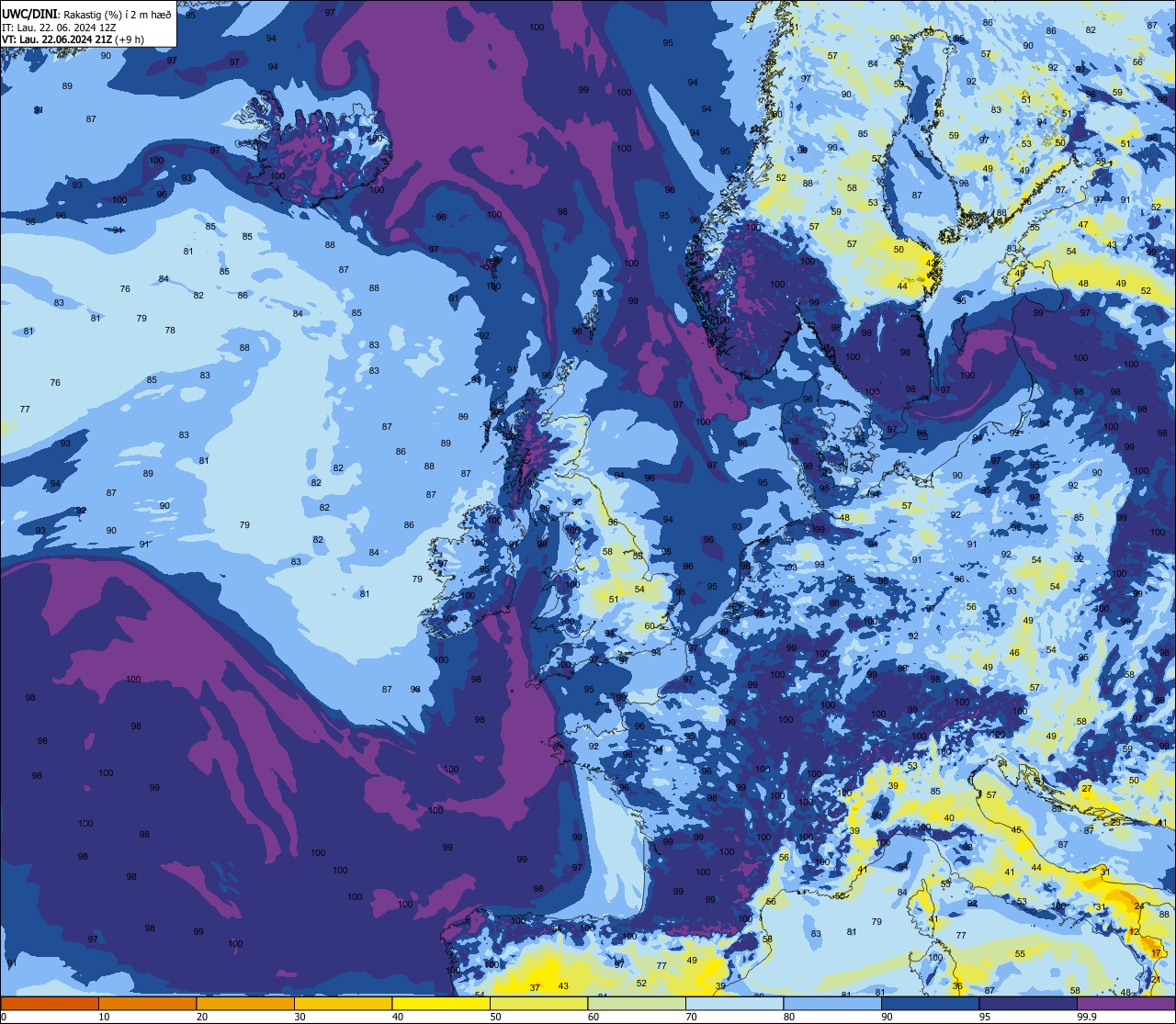1176x1024 pixels.
Task: Click the title 'UWC/DINI: Rakastig (%) í 2 m hæð'
Action: tap(86, 14)
